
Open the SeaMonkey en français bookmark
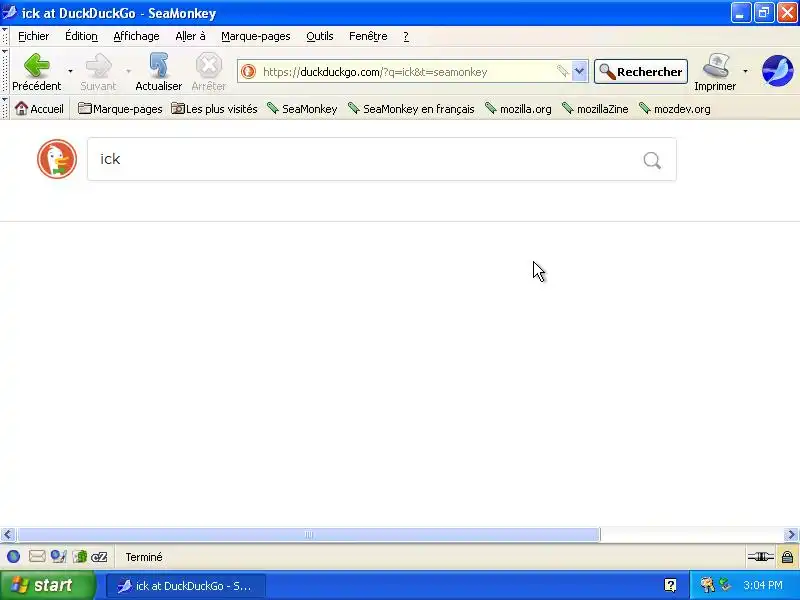[411, 109]
